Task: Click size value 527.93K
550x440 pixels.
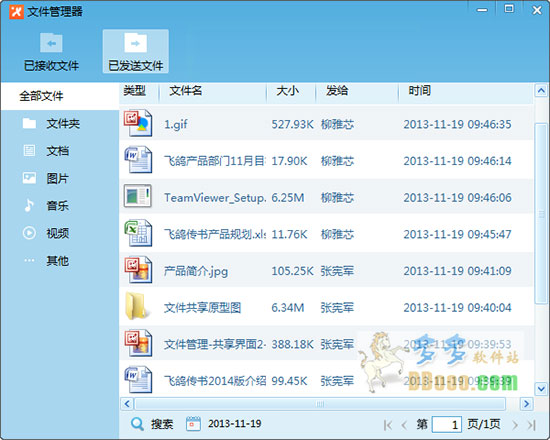Action: tap(293, 124)
